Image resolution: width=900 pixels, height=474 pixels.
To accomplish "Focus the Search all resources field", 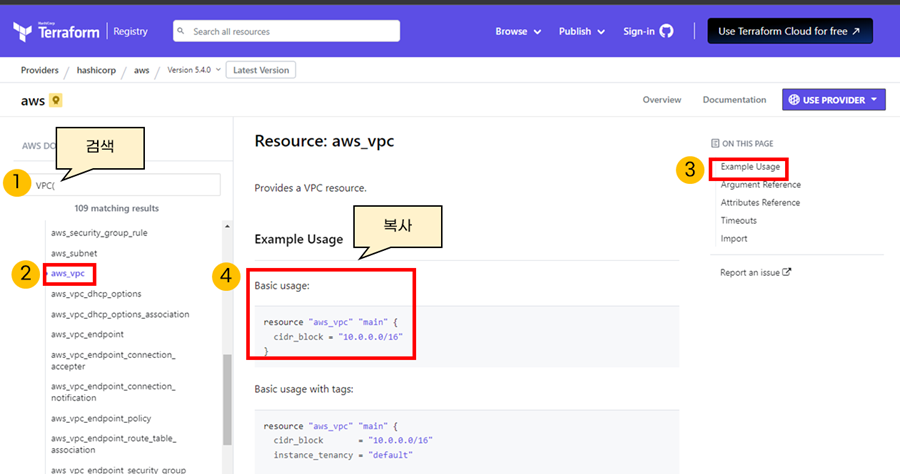I will pyautogui.click(x=286, y=31).
